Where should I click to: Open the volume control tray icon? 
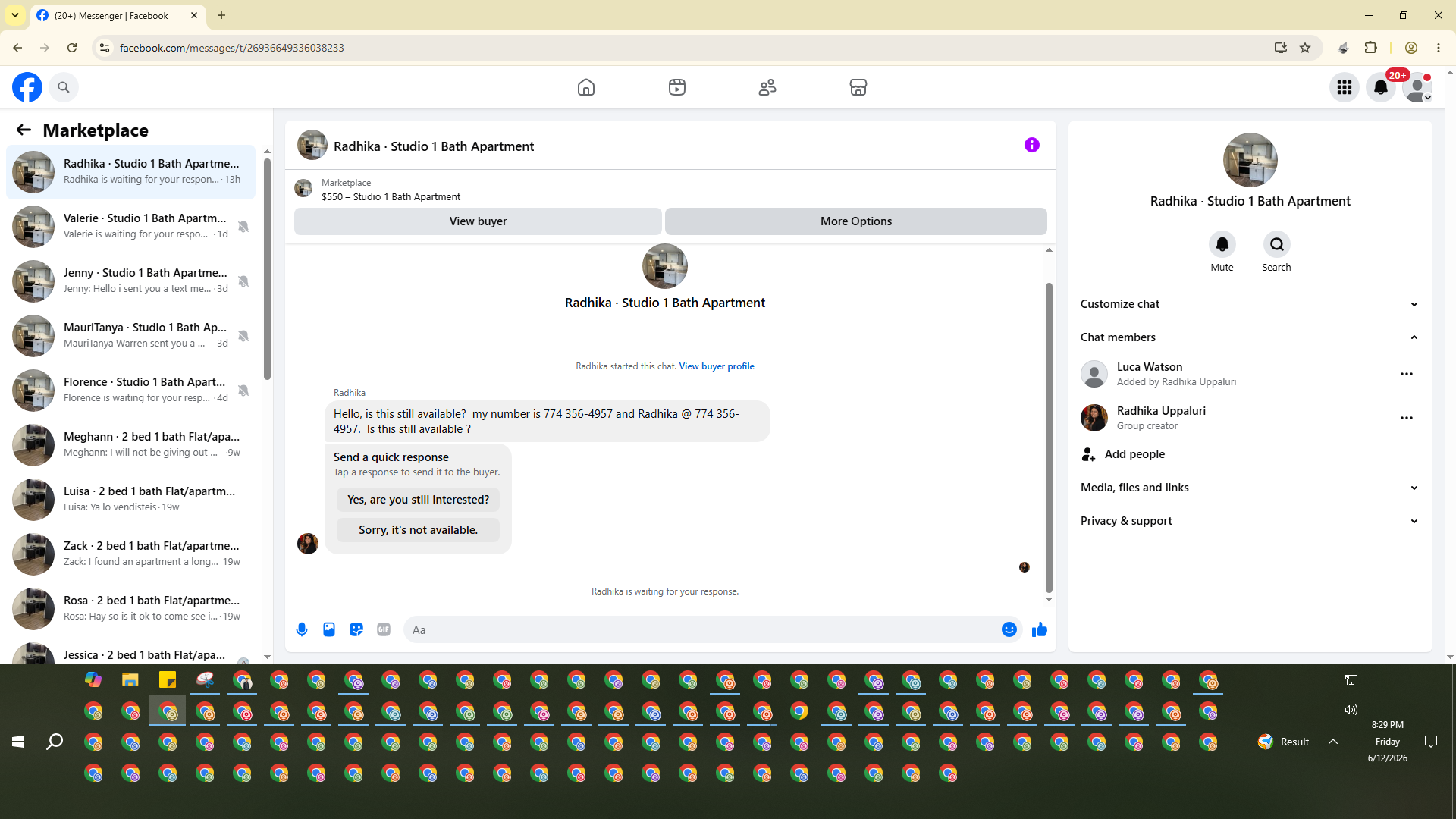[1351, 711]
